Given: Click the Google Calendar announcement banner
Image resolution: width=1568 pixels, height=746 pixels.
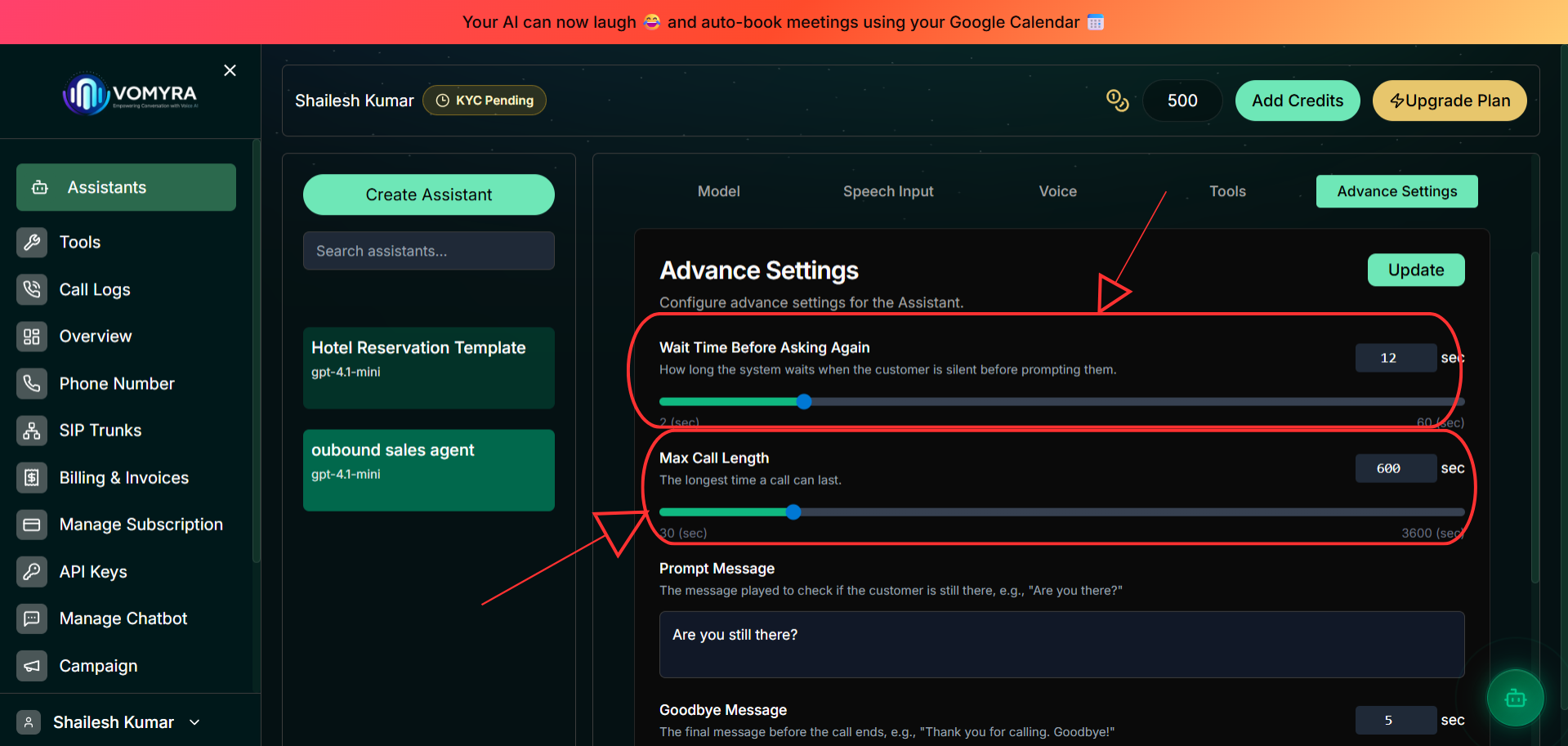Looking at the screenshot, I should [x=784, y=22].
